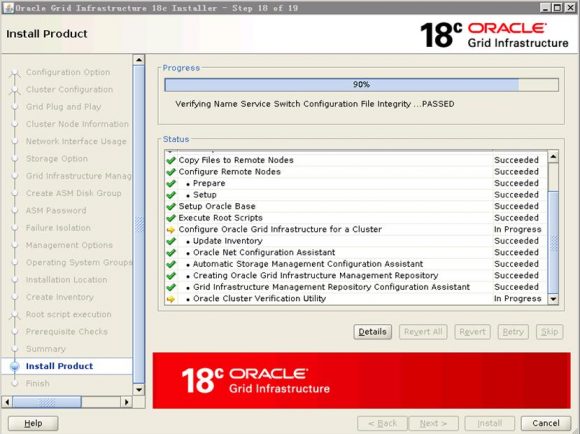Click green checkmark beside Copy Files to Remote Nodes
Image resolution: width=580 pixels, height=434 pixels.
pos(171,160)
